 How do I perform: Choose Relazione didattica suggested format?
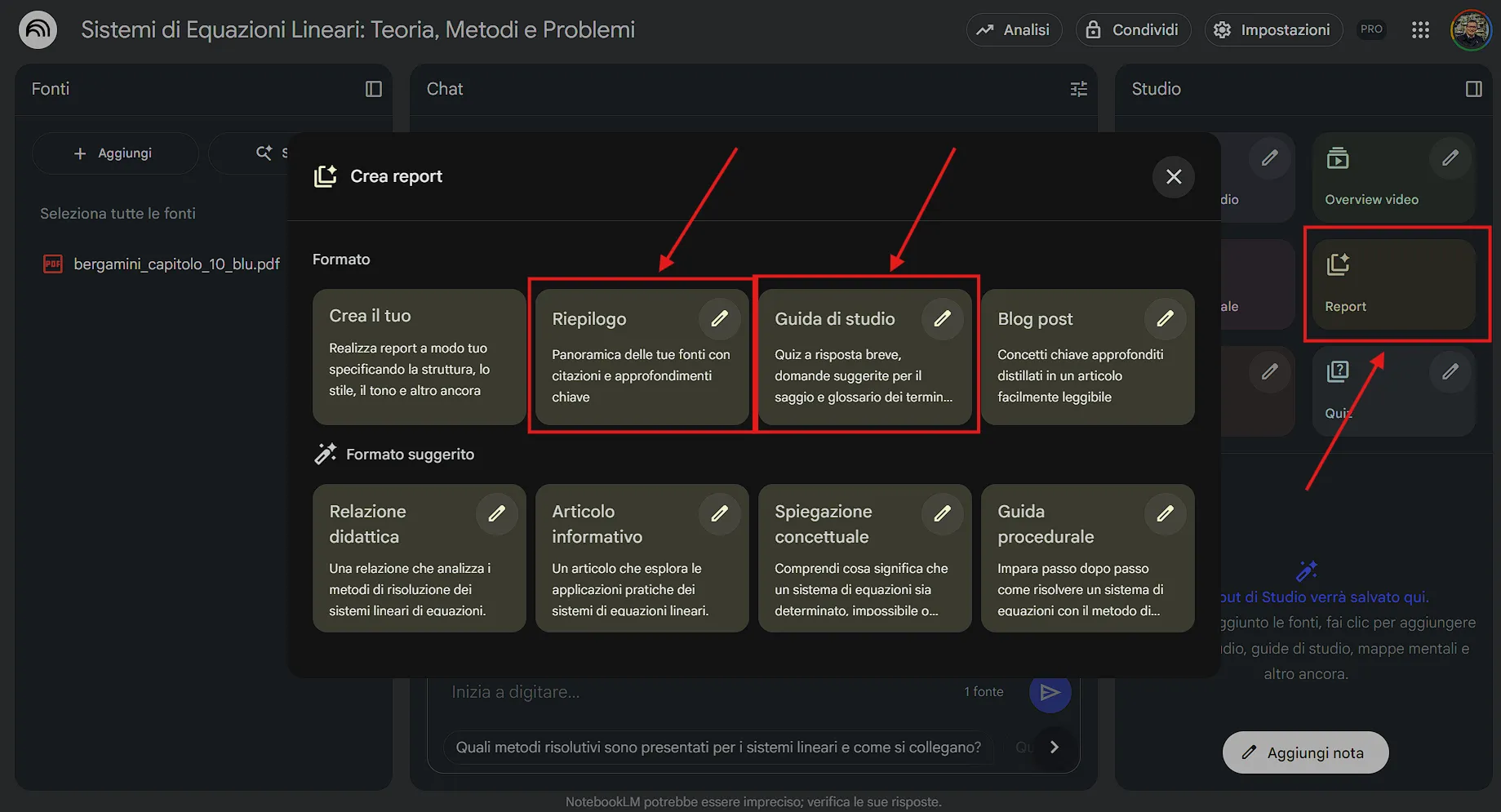coord(419,558)
